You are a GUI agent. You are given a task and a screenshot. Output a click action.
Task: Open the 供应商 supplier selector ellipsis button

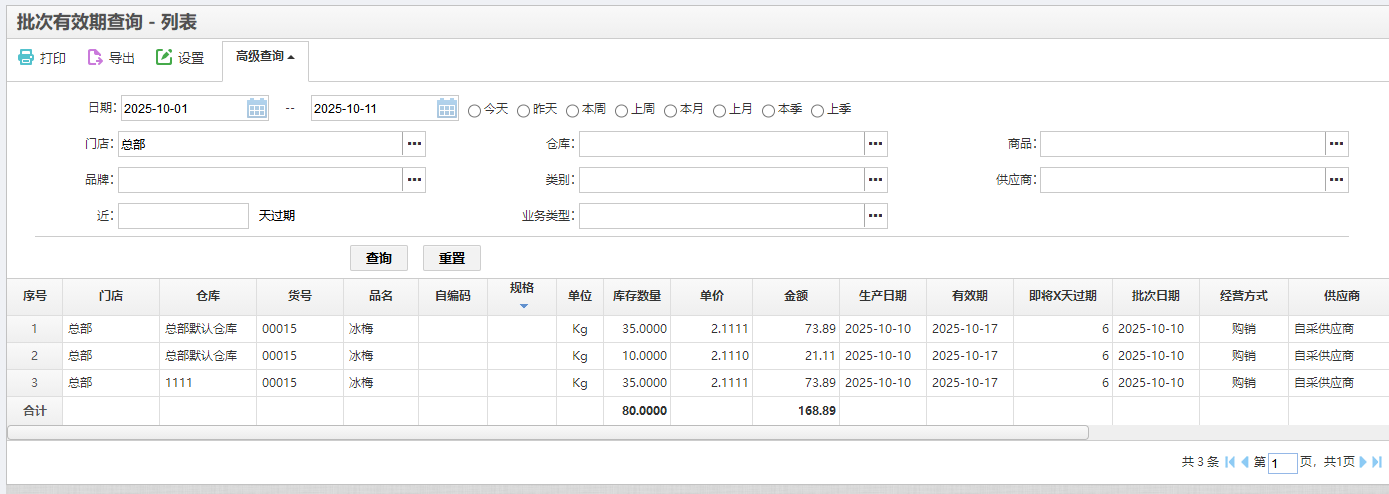coord(1337,180)
